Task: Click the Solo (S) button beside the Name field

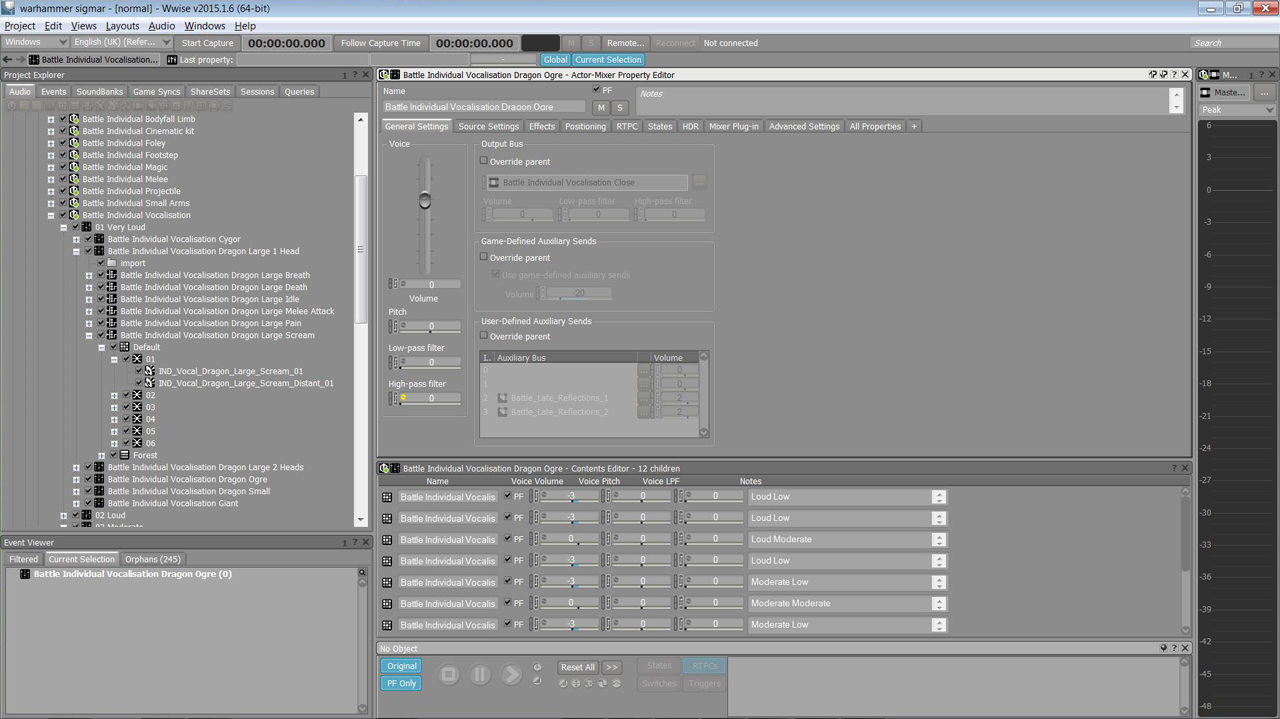Action: pyautogui.click(x=619, y=107)
